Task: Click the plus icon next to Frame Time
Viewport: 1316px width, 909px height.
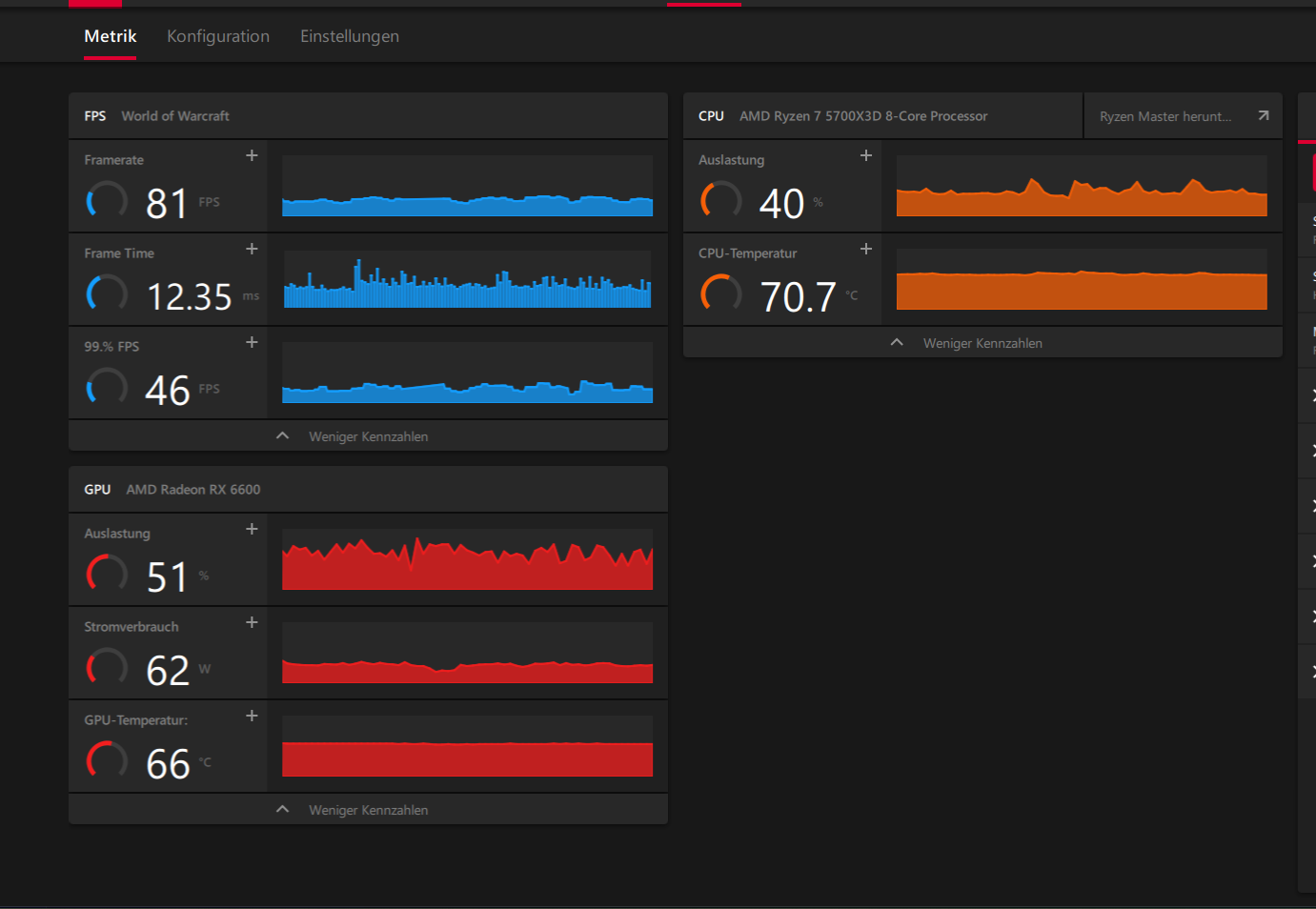Action: point(252,249)
